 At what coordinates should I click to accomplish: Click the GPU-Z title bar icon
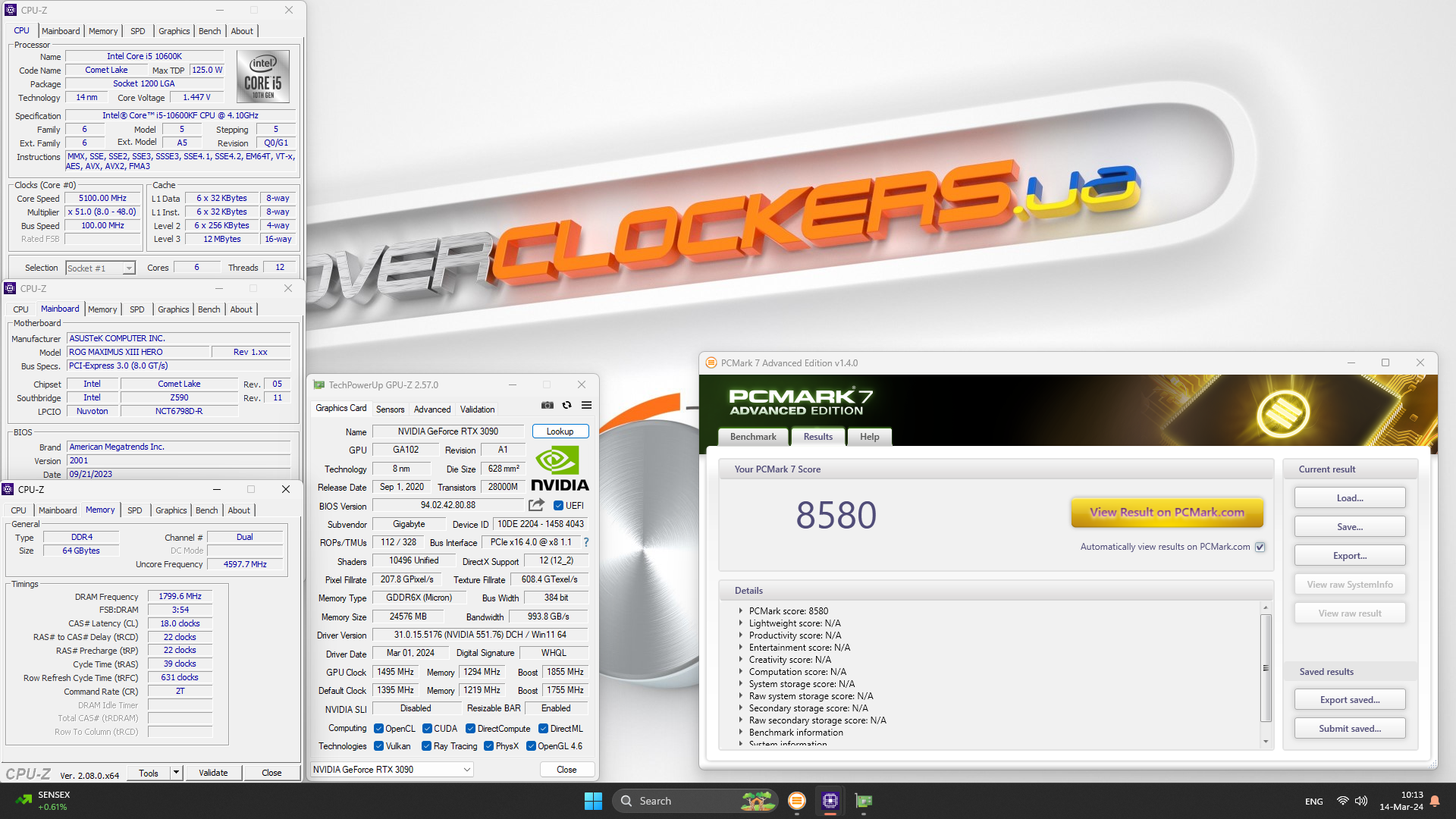click(x=319, y=384)
